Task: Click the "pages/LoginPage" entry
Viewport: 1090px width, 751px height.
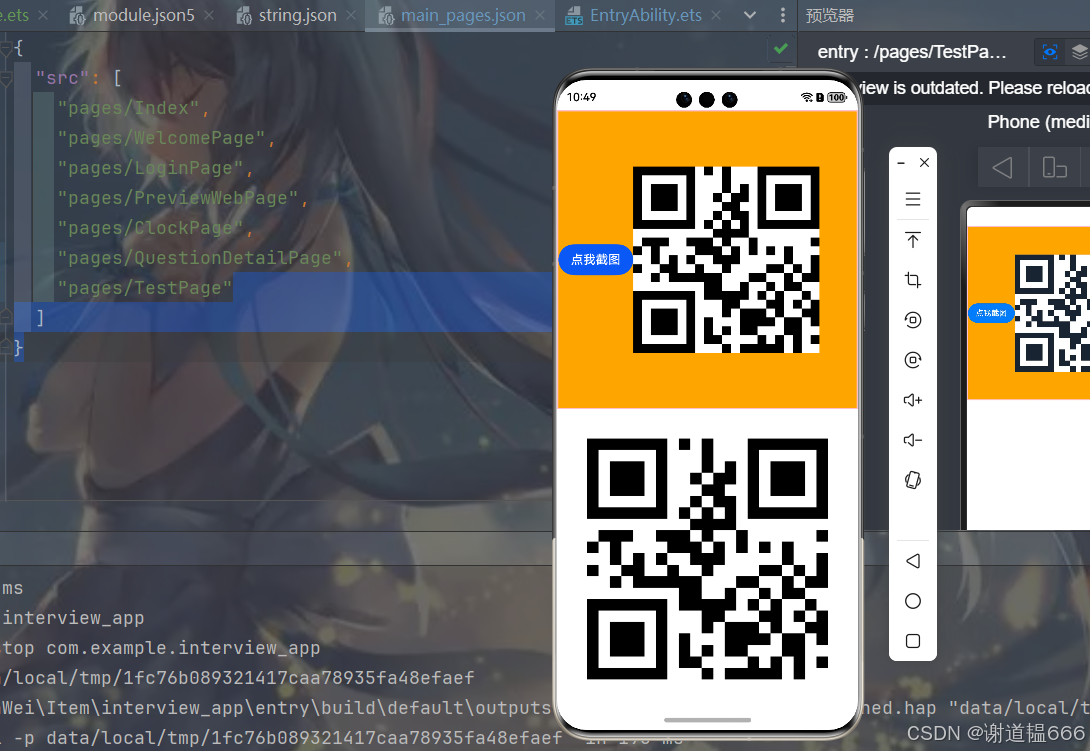Action: pyautogui.click(x=154, y=168)
